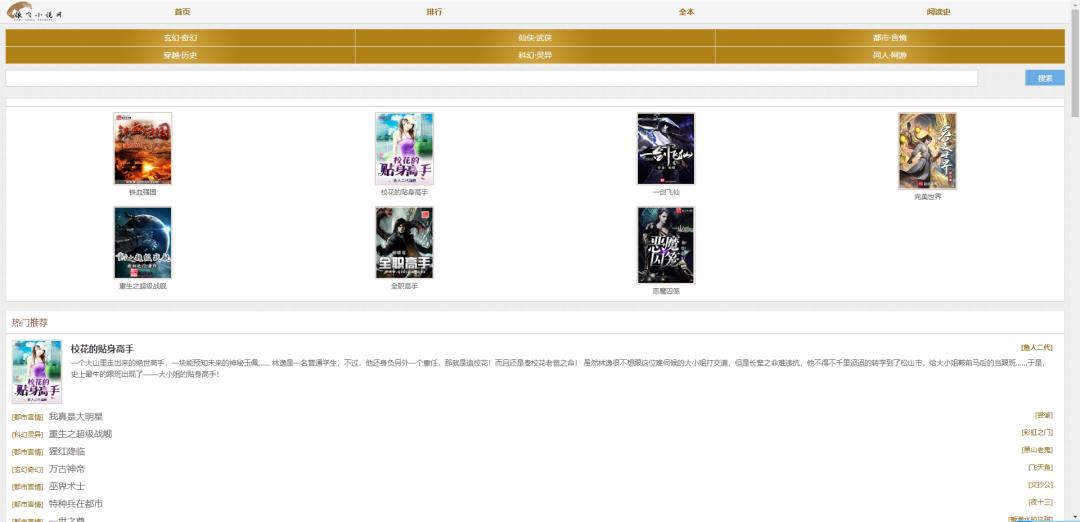Image resolution: width=1080 pixels, height=522 pixels.
Task: Click the bold 校花的贴身高手 heading in 热门推荐
Action: (x=102, y=348)
